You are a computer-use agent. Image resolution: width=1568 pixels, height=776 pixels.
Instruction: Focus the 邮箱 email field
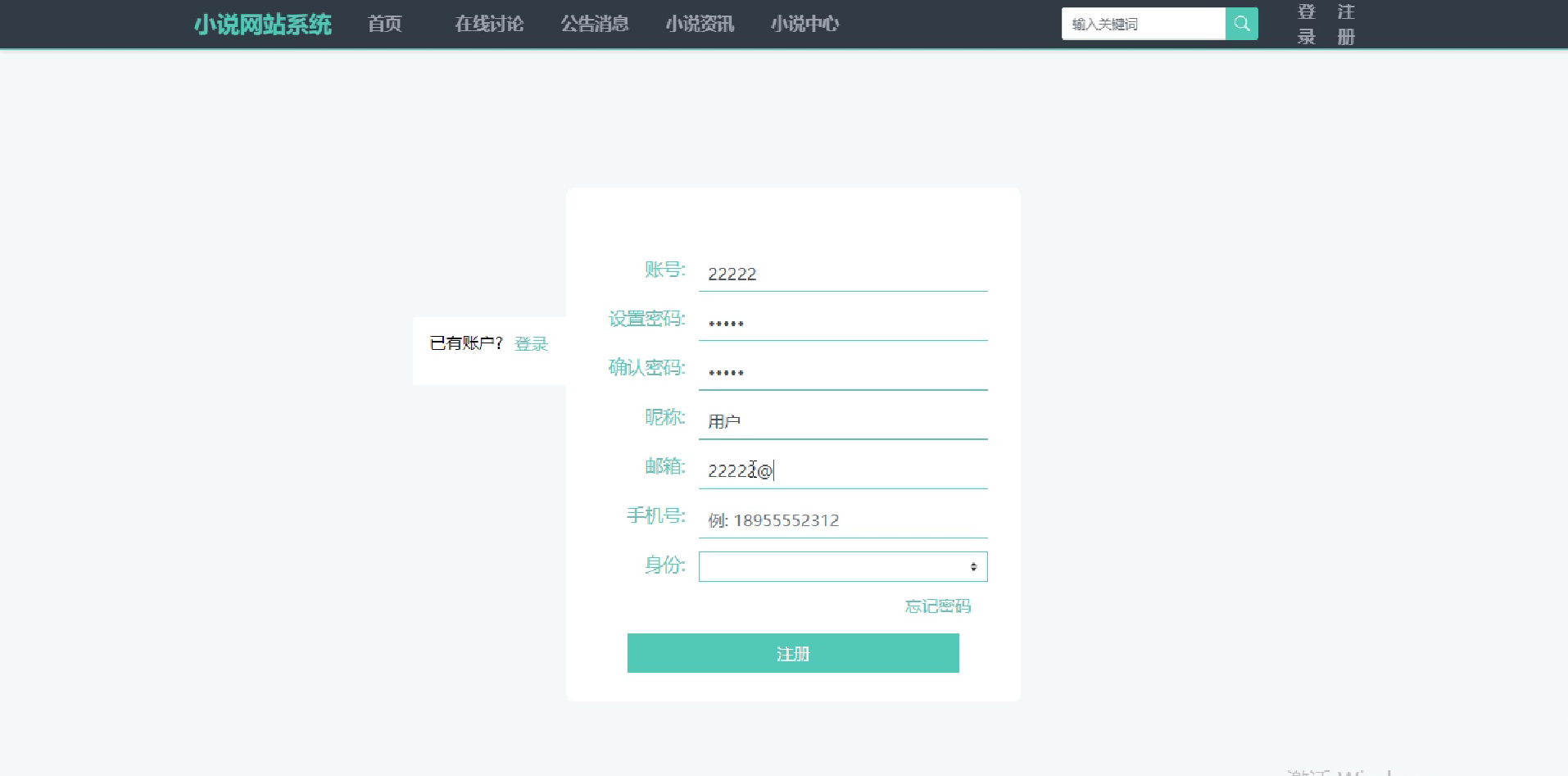point(843,470)
